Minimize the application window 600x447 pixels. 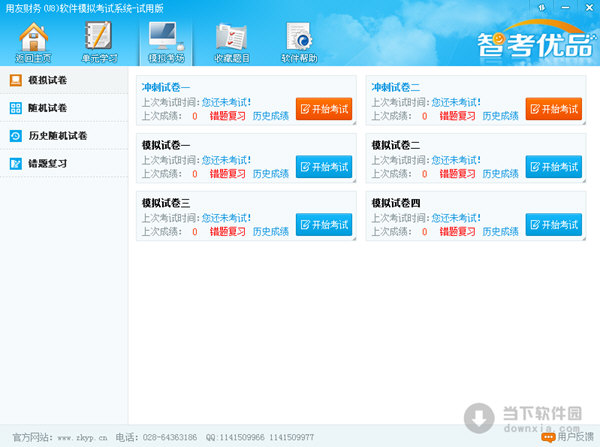pos(565,7)
